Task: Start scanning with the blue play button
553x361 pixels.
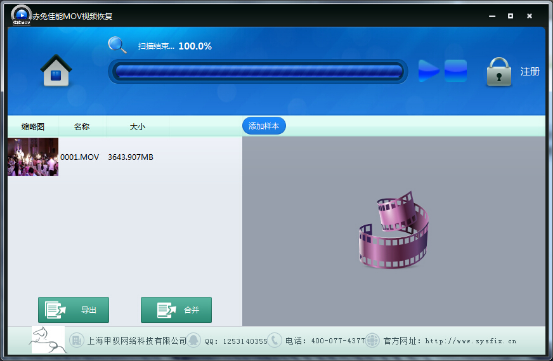Action: tap(429, 71)
